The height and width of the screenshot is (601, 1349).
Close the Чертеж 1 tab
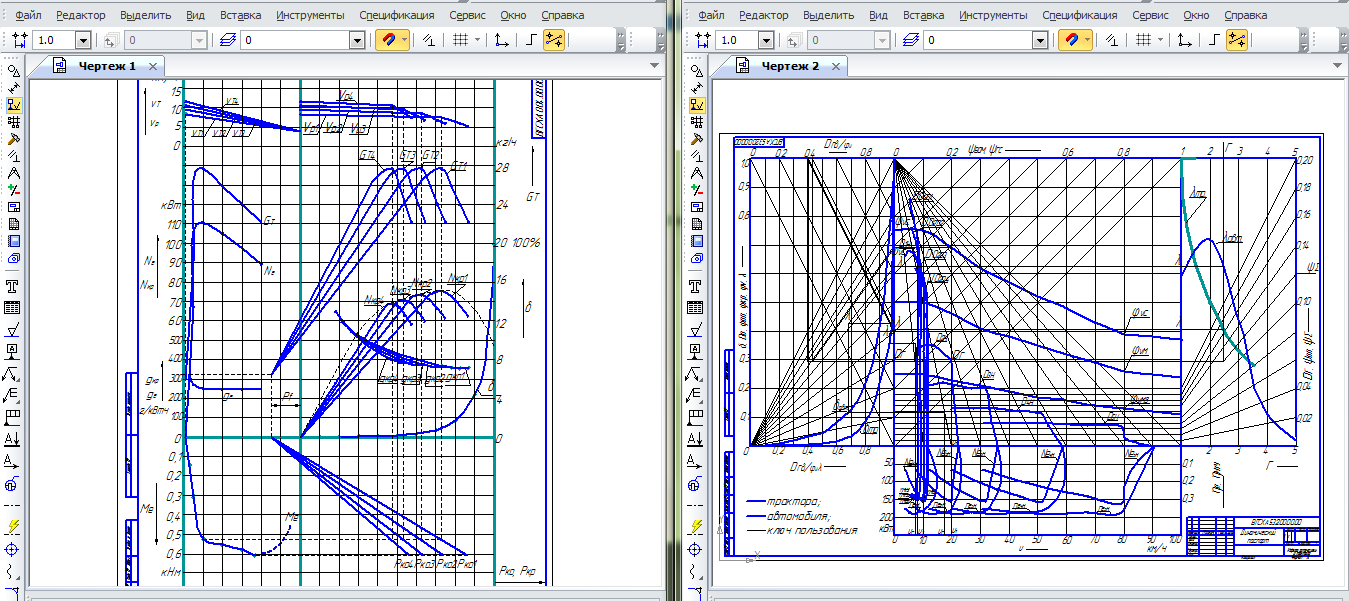click(153, 66)
